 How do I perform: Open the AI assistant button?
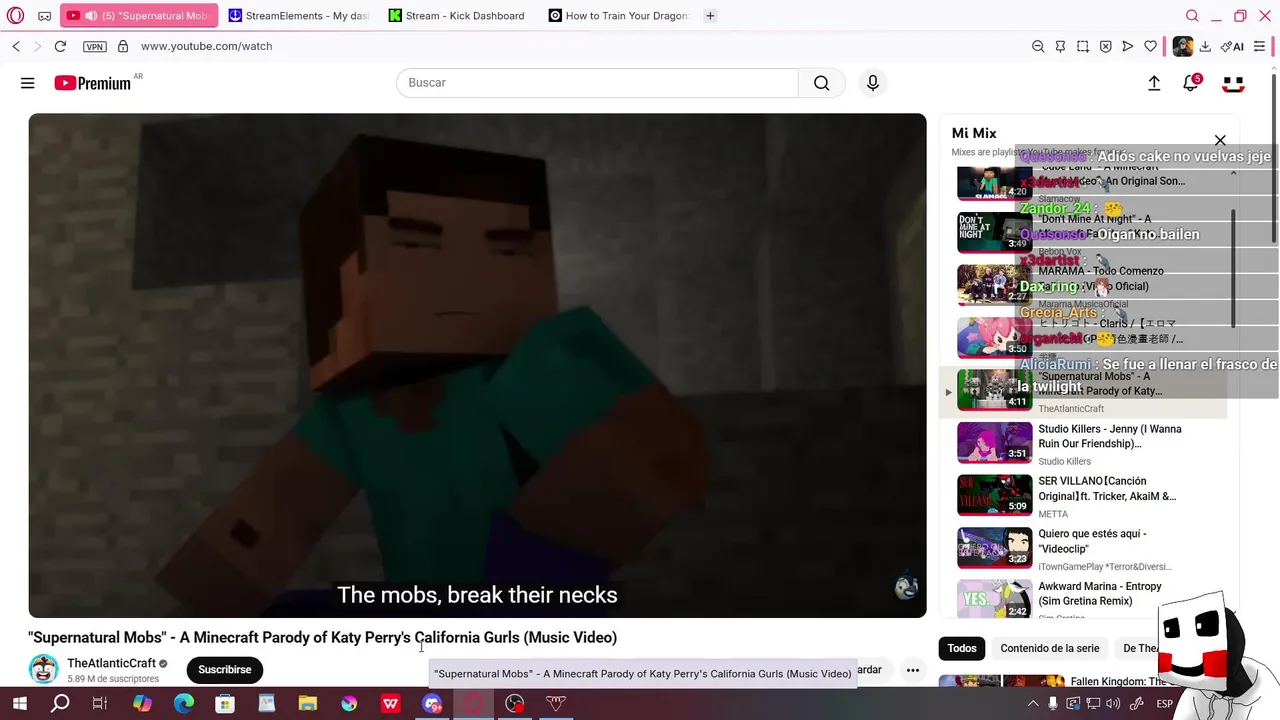1232,46
